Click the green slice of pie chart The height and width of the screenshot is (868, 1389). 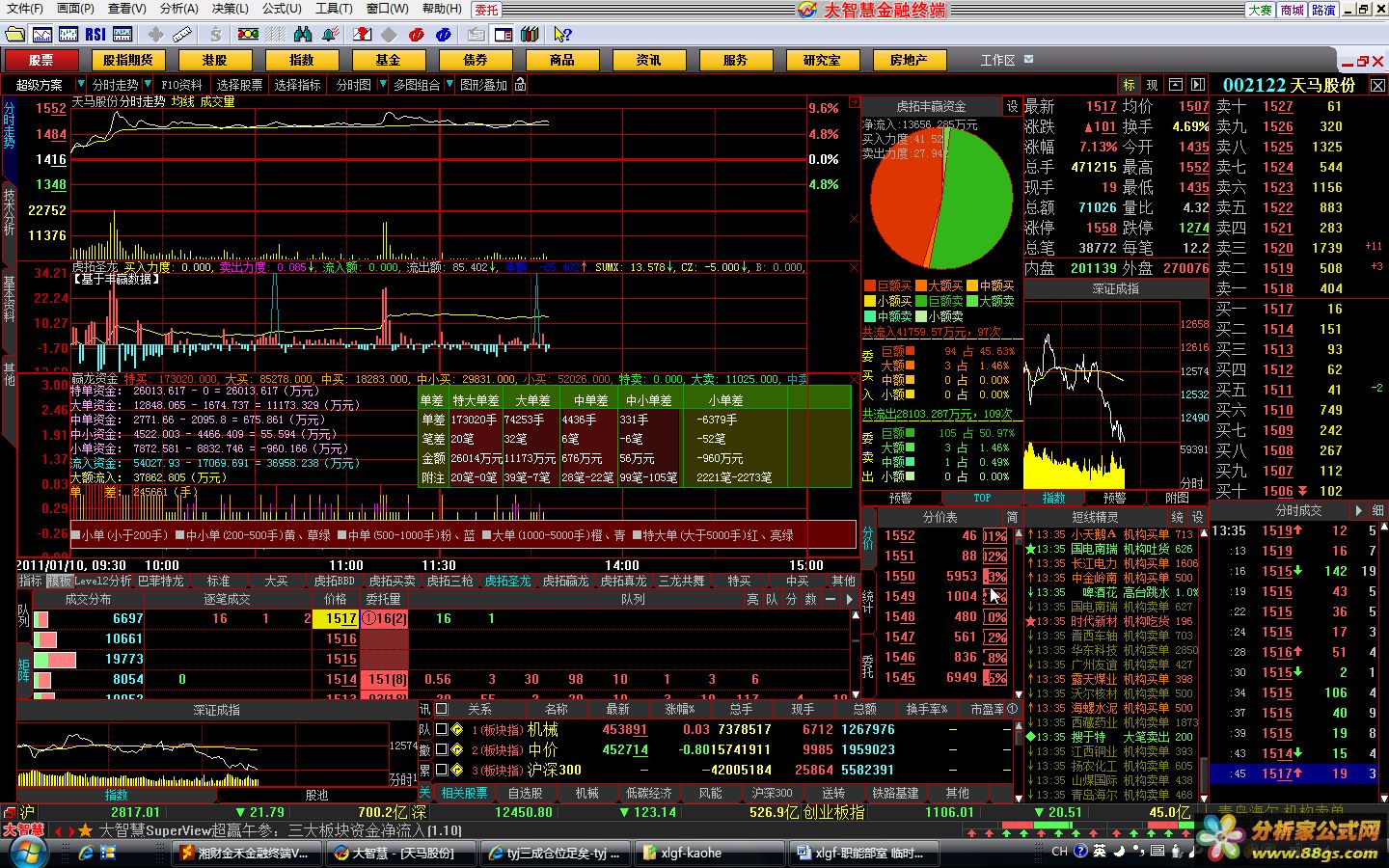click(972, 198)
